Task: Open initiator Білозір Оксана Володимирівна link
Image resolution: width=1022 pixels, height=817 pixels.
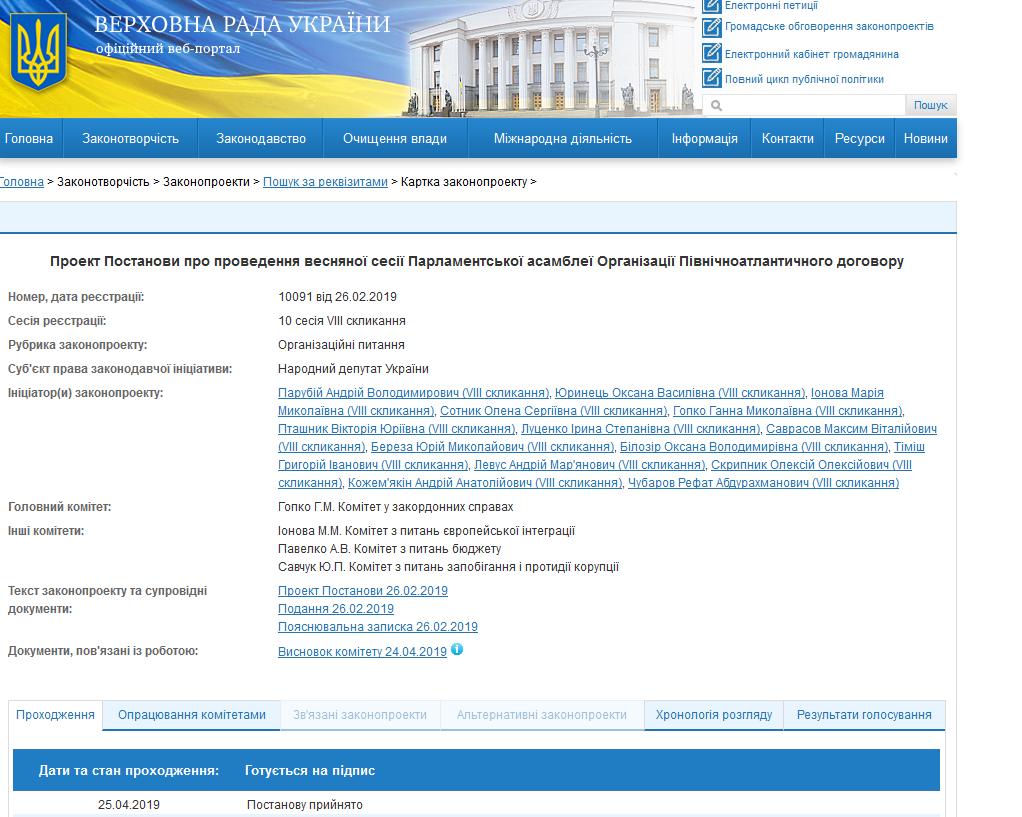Action: click(753, 447)
